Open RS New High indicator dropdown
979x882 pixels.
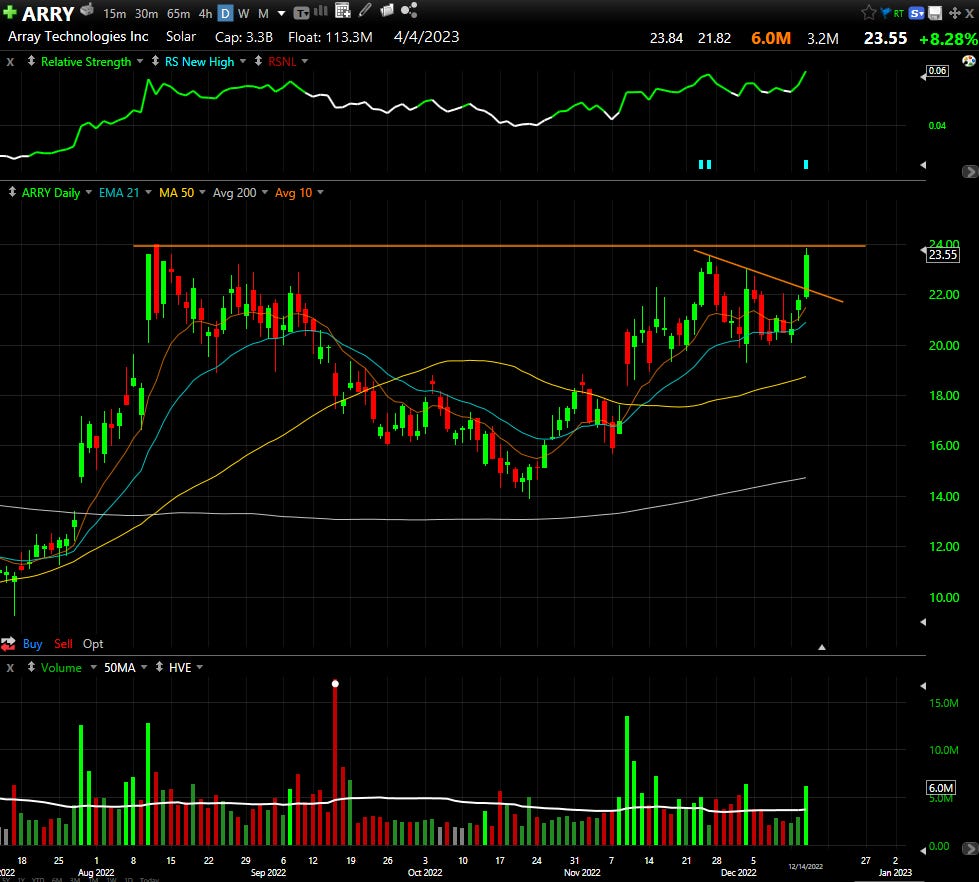pos(243,61)
